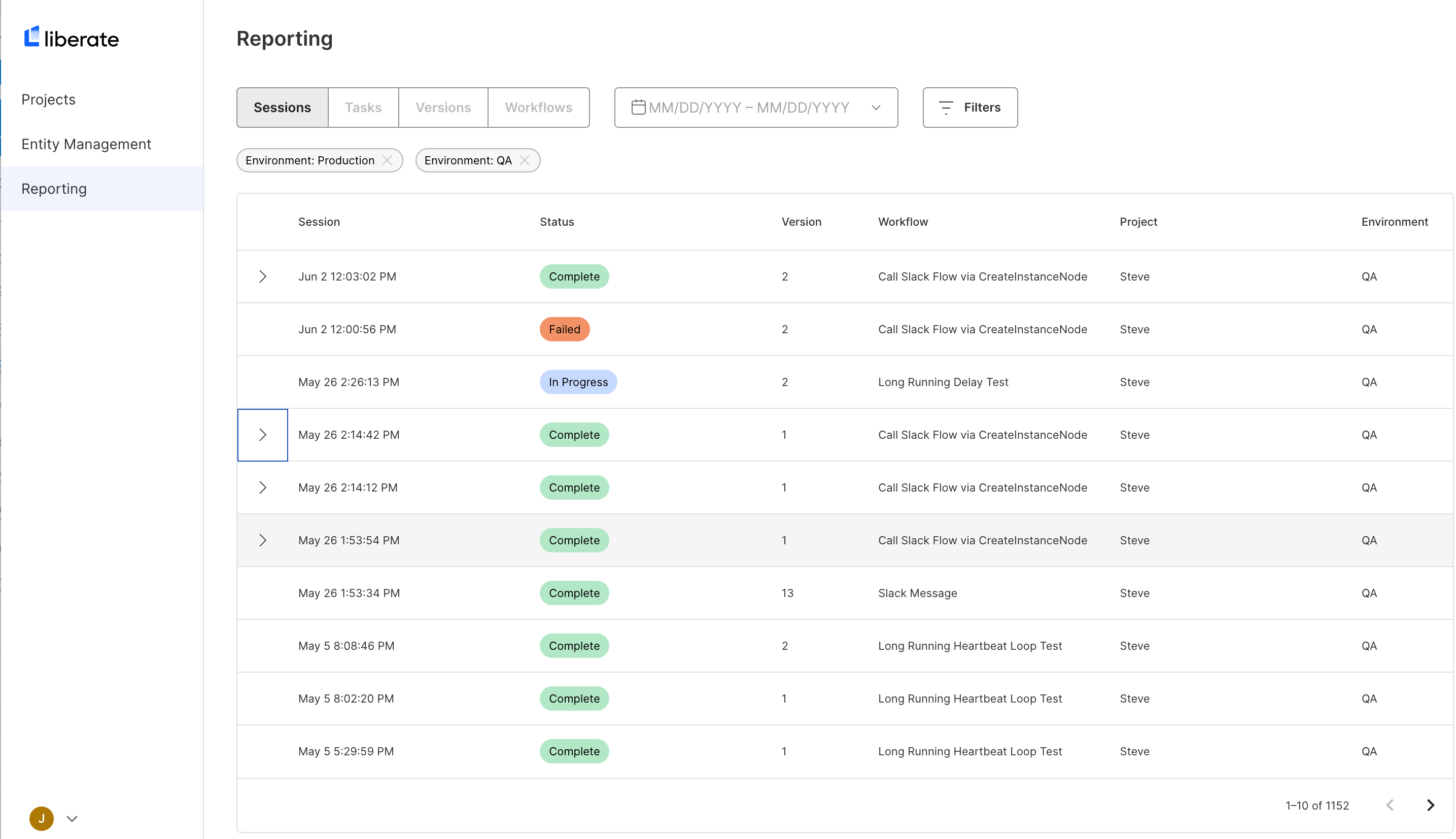Click the calendar icon in date field

tap(638, 107)
